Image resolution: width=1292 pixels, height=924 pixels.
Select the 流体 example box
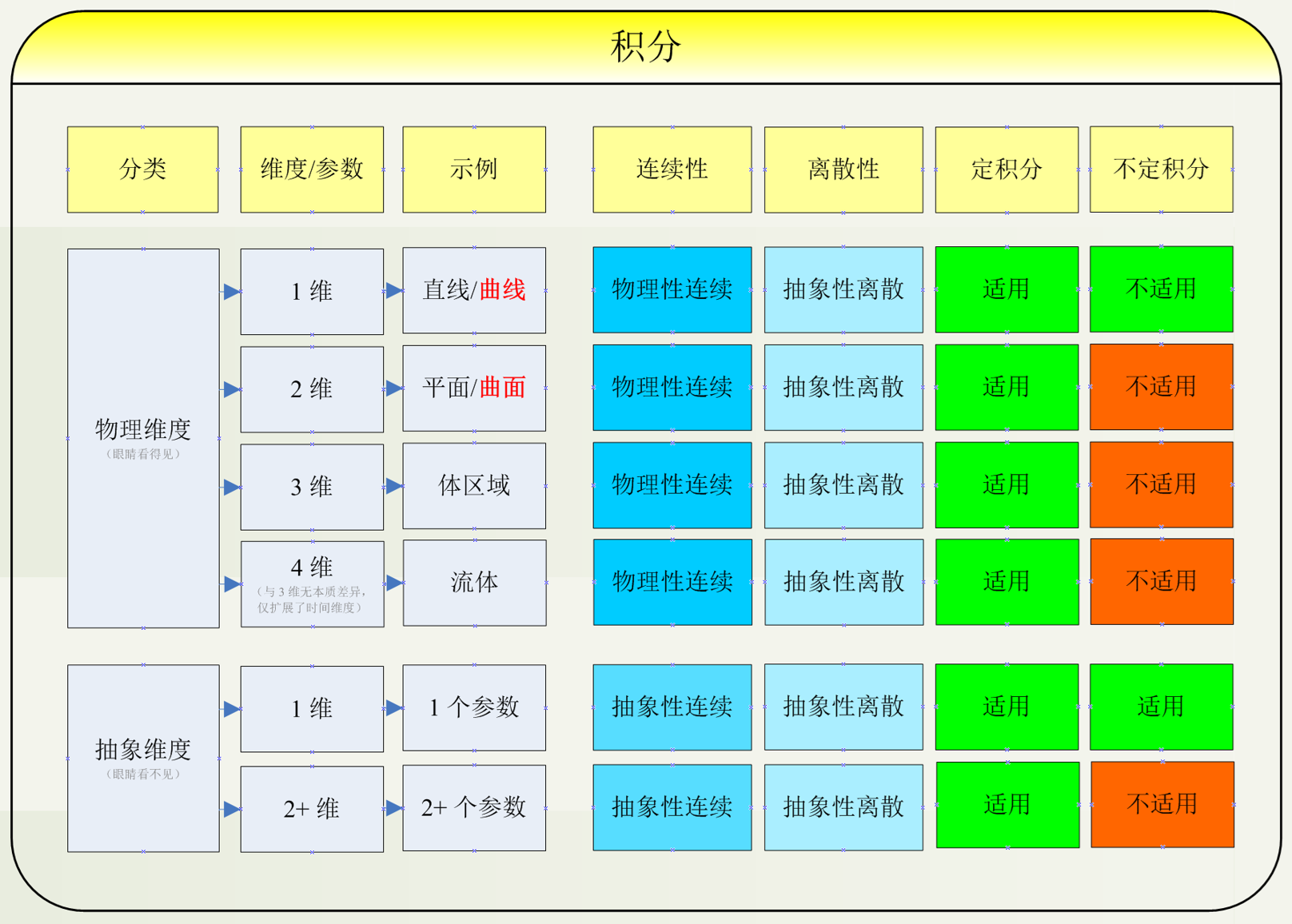point(474,583)
